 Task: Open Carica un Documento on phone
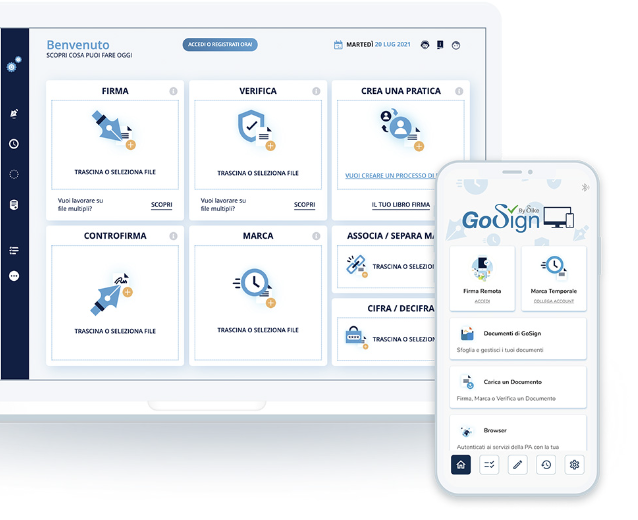[x=518, y=387]
